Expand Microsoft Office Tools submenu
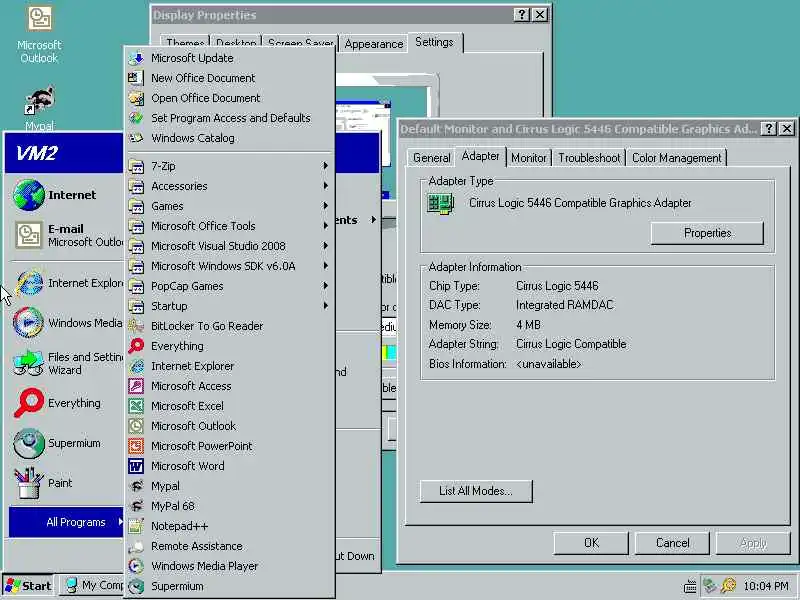The width and height of the screenshot is (800, 600). (x=230, y=226)
